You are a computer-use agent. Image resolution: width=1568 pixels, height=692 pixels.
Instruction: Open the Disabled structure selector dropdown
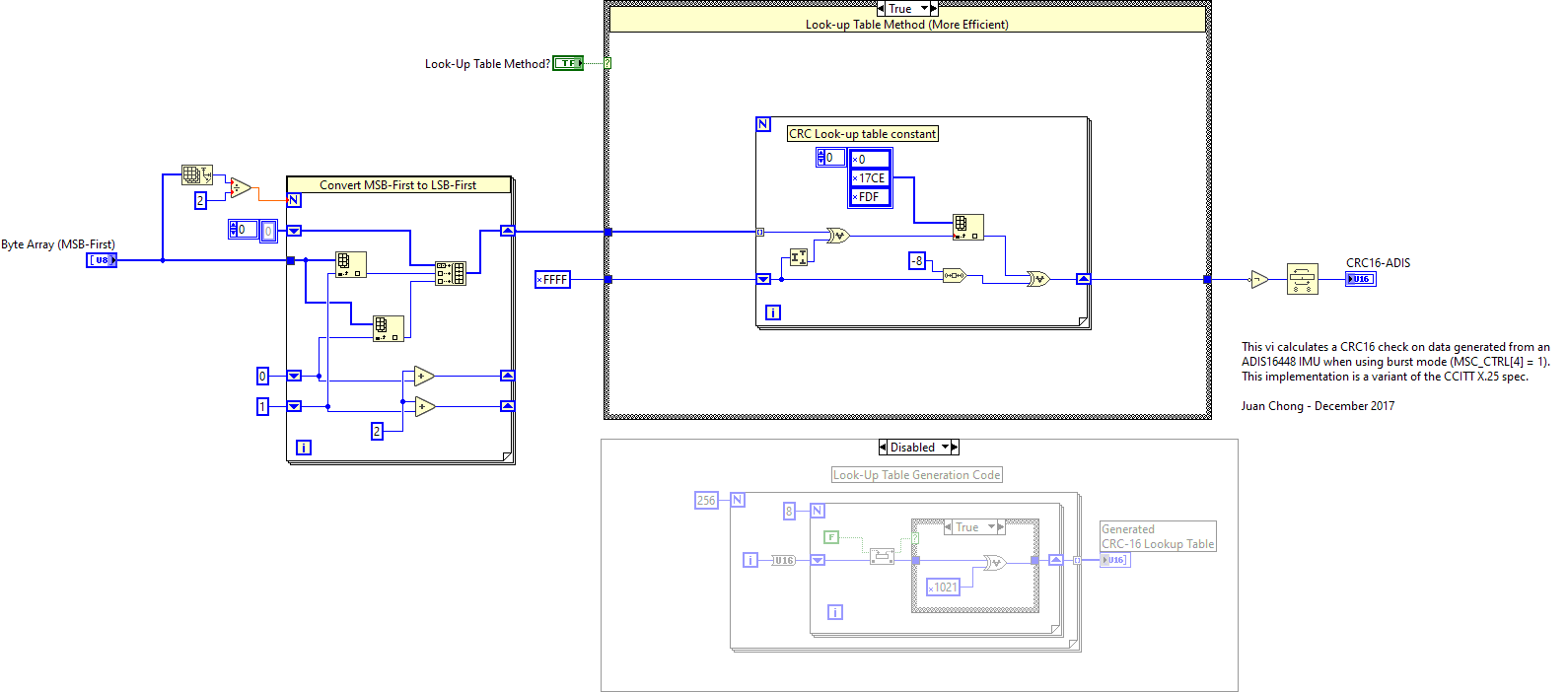(x=945, y=448)
